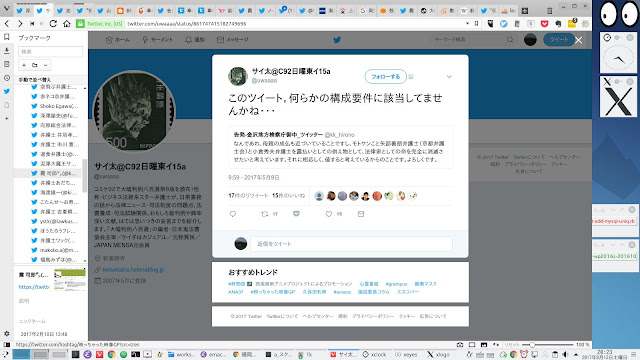Open quoted tweet from @kk_hirono
Screen dimensions: 640x360
tap(340, 147)
